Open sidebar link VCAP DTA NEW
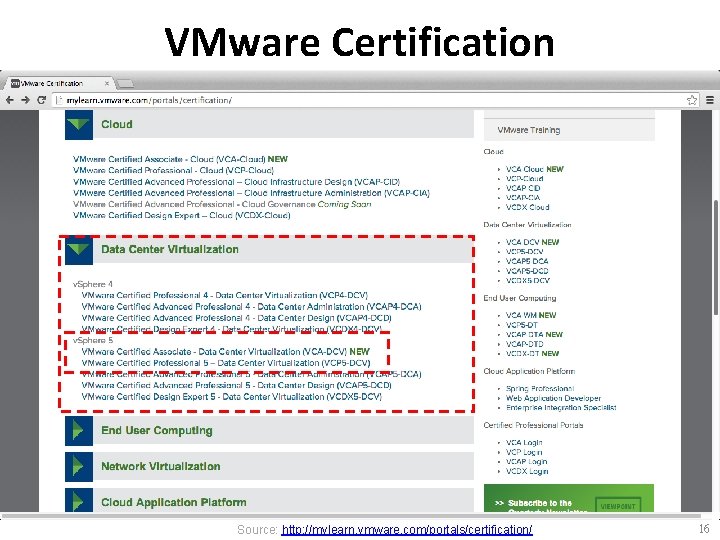 point(534,334)
